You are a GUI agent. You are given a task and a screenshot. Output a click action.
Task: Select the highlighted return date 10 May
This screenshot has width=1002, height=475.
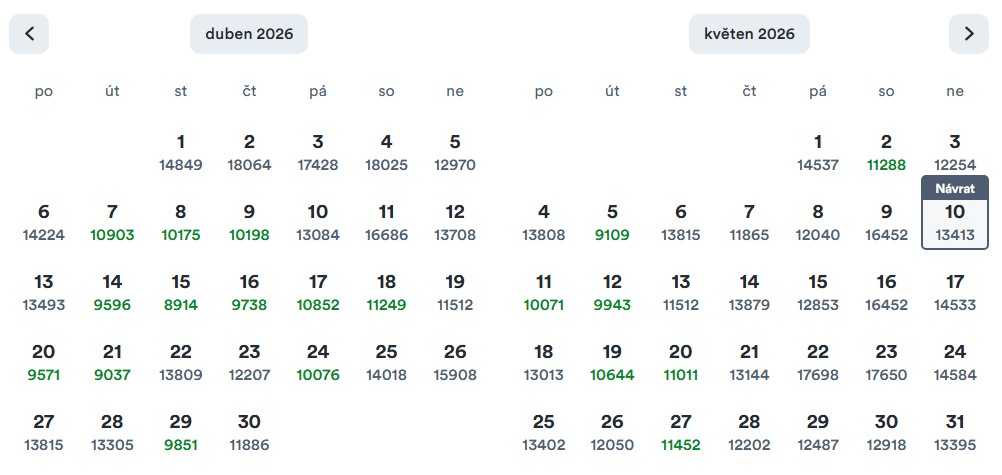point(955,223)
